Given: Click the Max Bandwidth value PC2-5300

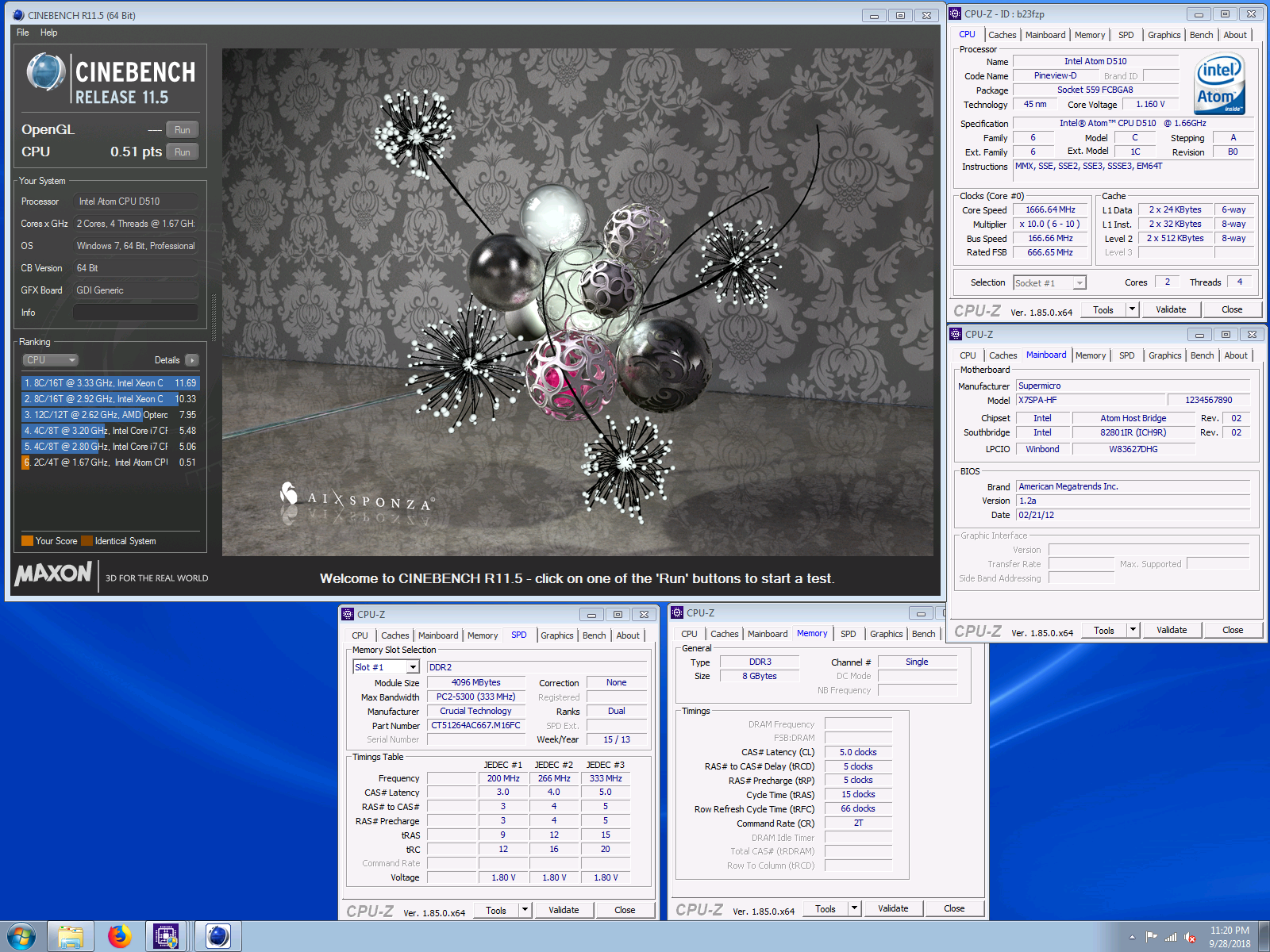Looking at the screenshot, I should [476, 697].
